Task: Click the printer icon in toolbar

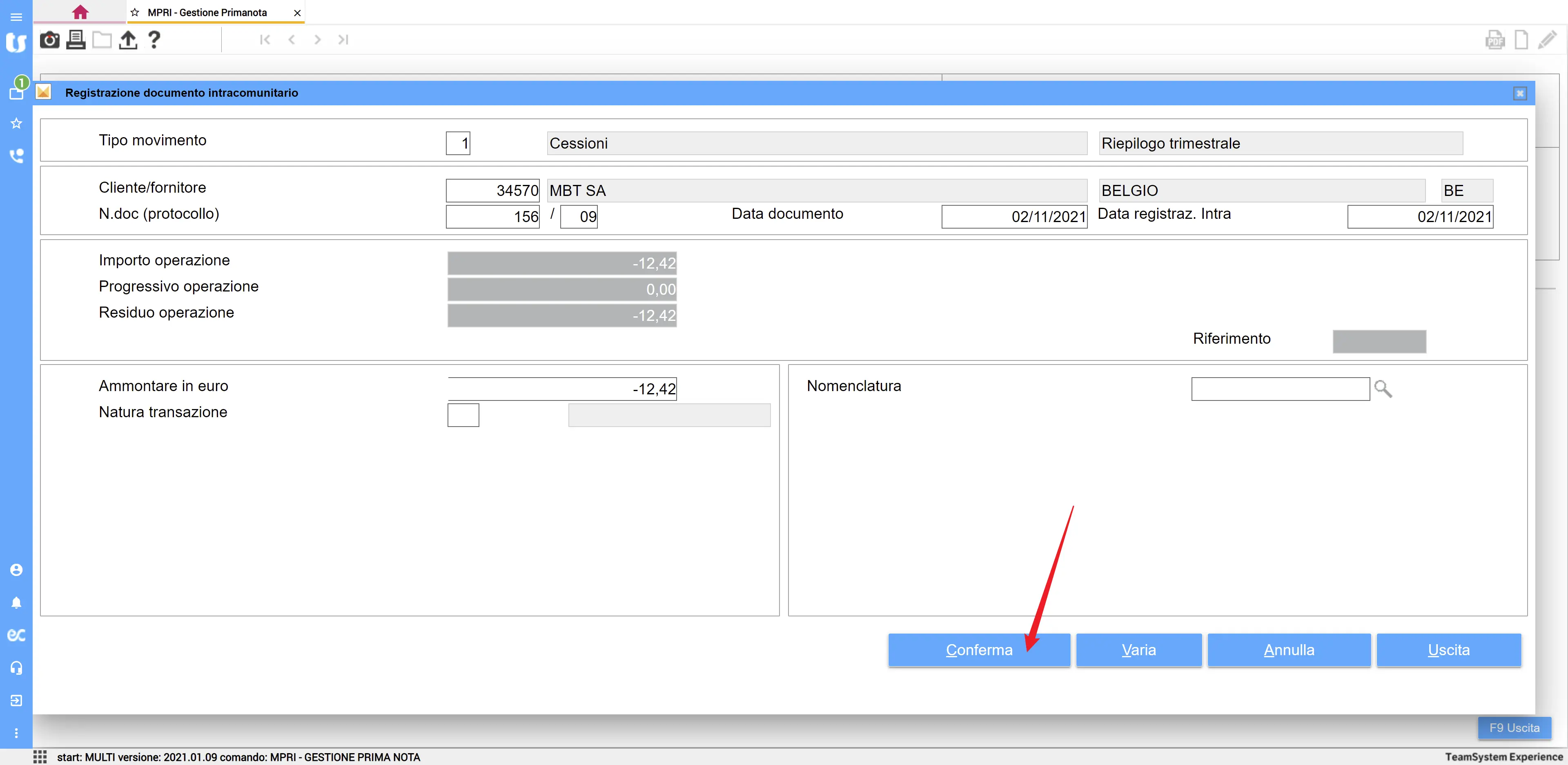Action: click(x=76, y=40)
